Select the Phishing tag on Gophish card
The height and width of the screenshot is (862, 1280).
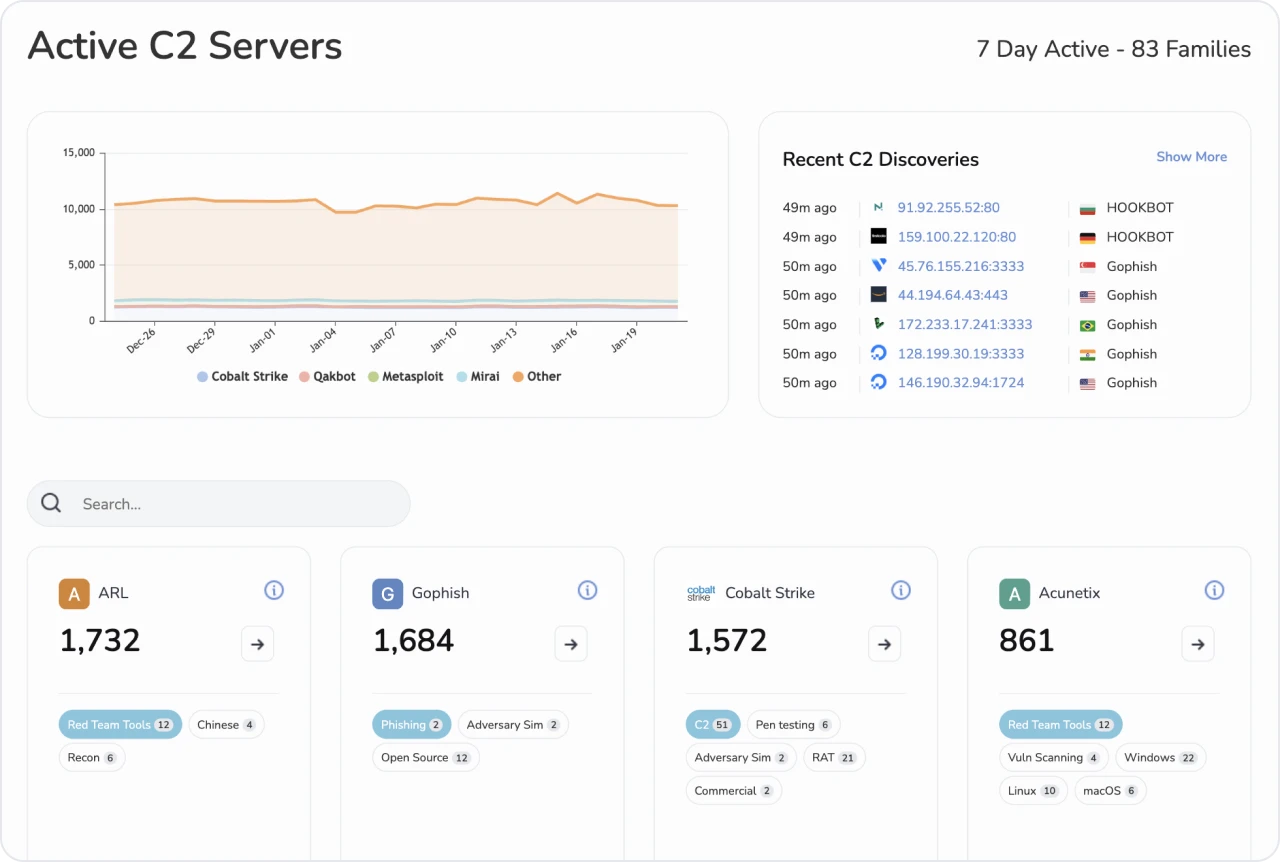(x=411, y=725)
